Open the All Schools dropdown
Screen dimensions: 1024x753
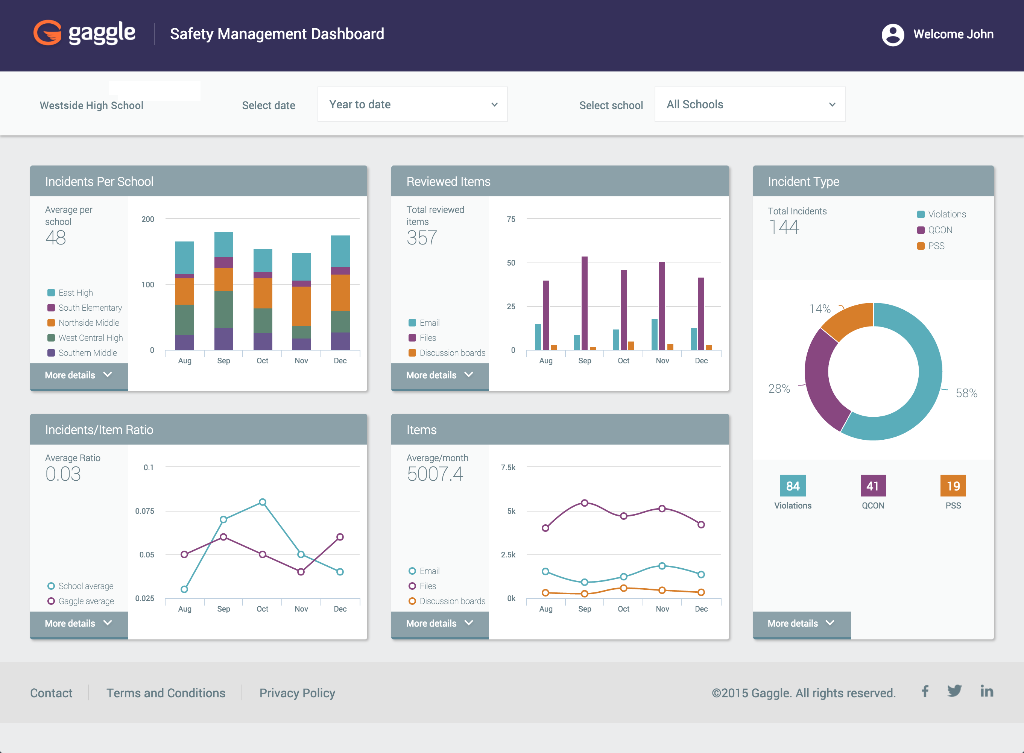[750, 103]
